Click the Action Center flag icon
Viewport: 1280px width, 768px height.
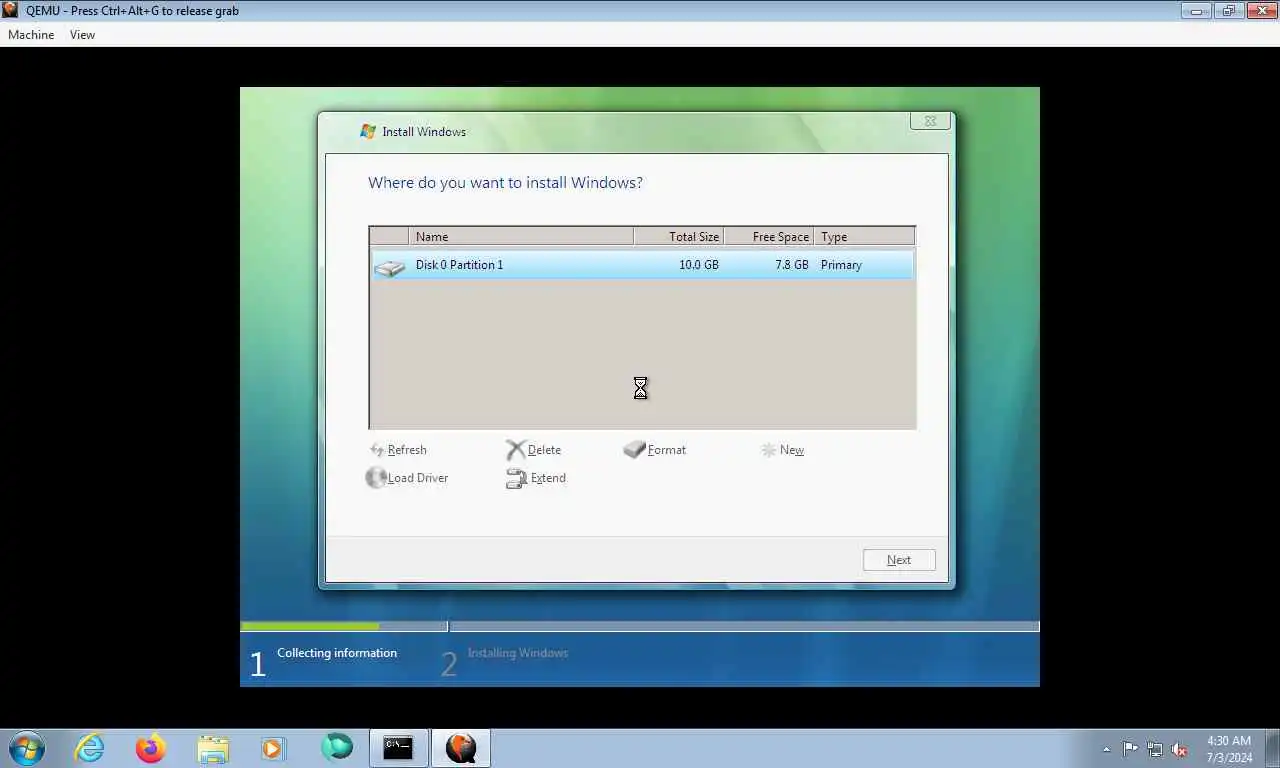tap(1131, 748)
